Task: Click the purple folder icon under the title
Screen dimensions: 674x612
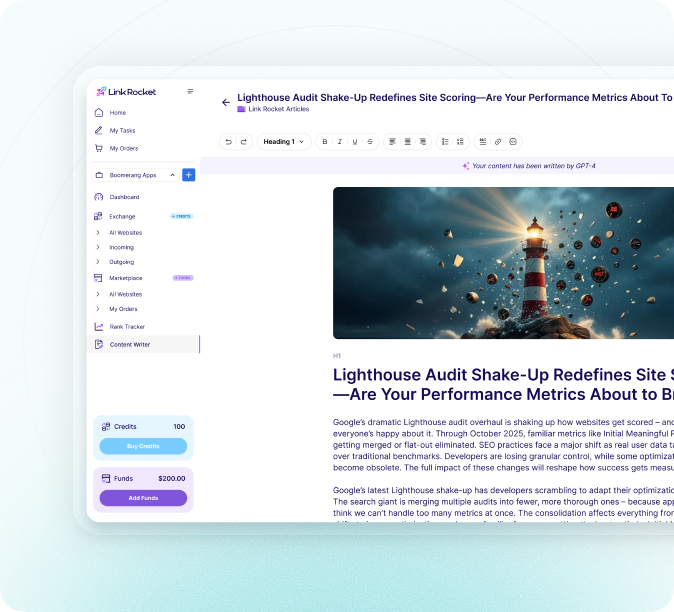Action: (242, 109)
